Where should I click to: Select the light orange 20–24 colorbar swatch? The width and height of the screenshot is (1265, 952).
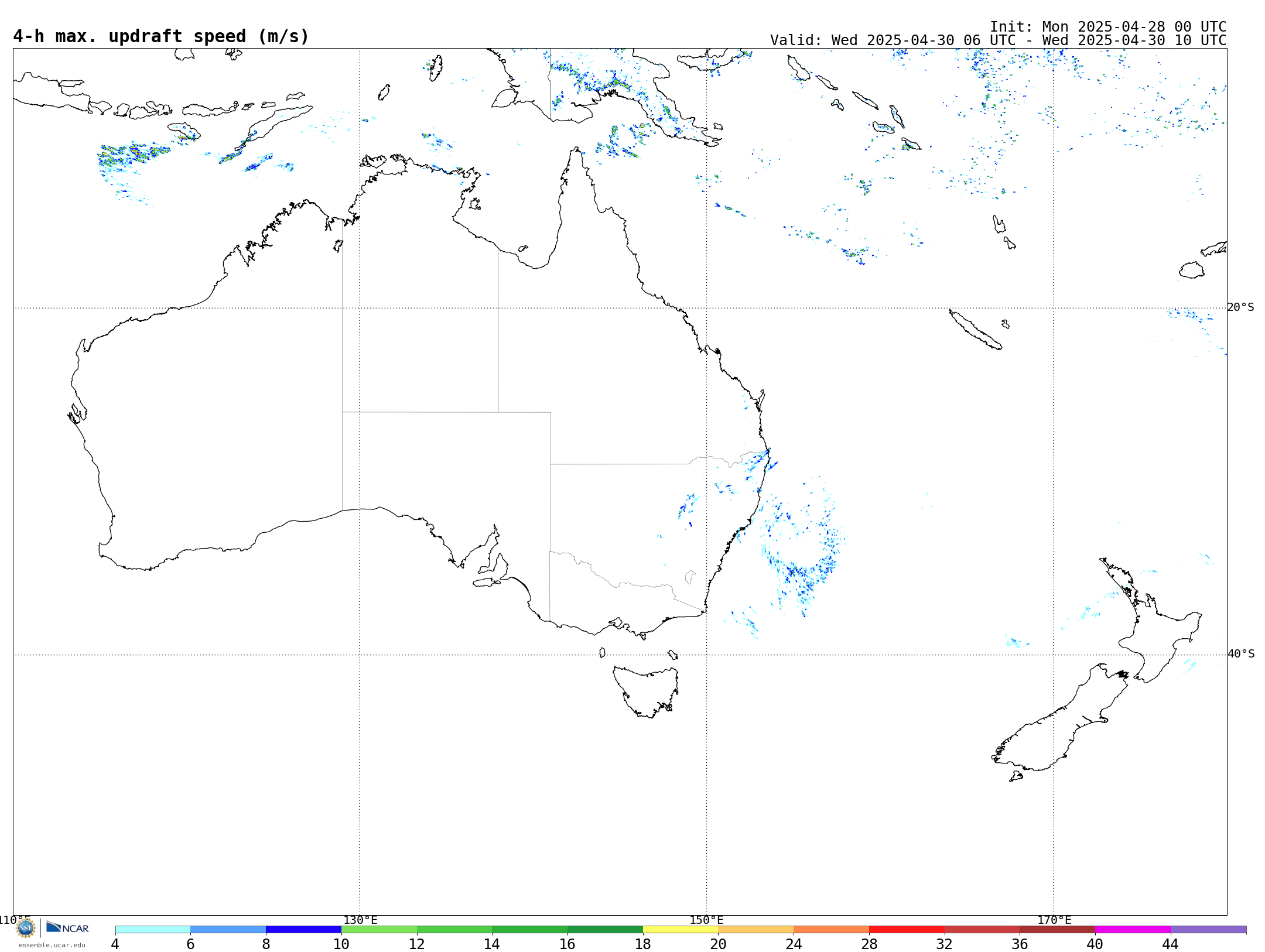tap(755, 929)
